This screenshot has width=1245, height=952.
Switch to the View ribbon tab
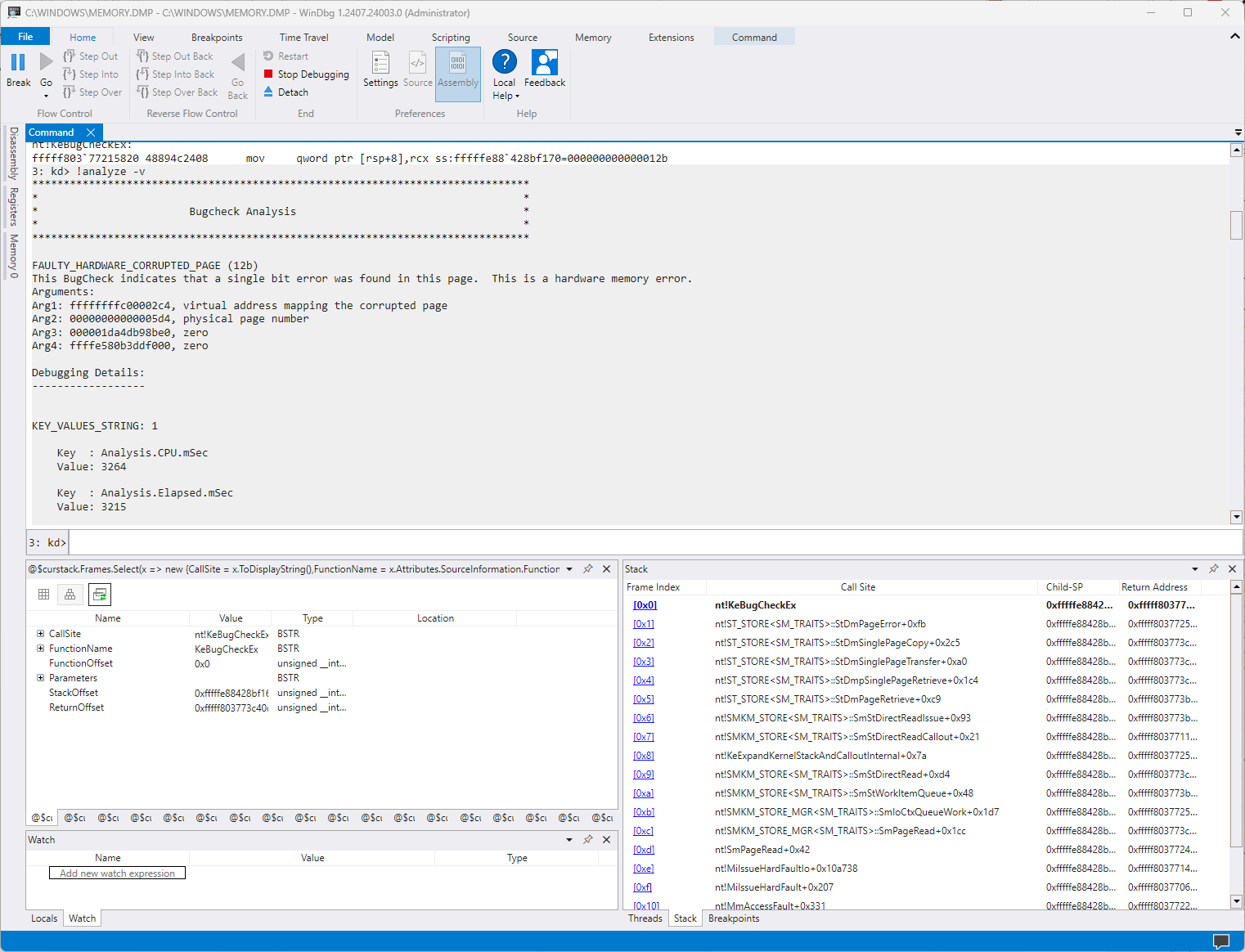[144, 38]
